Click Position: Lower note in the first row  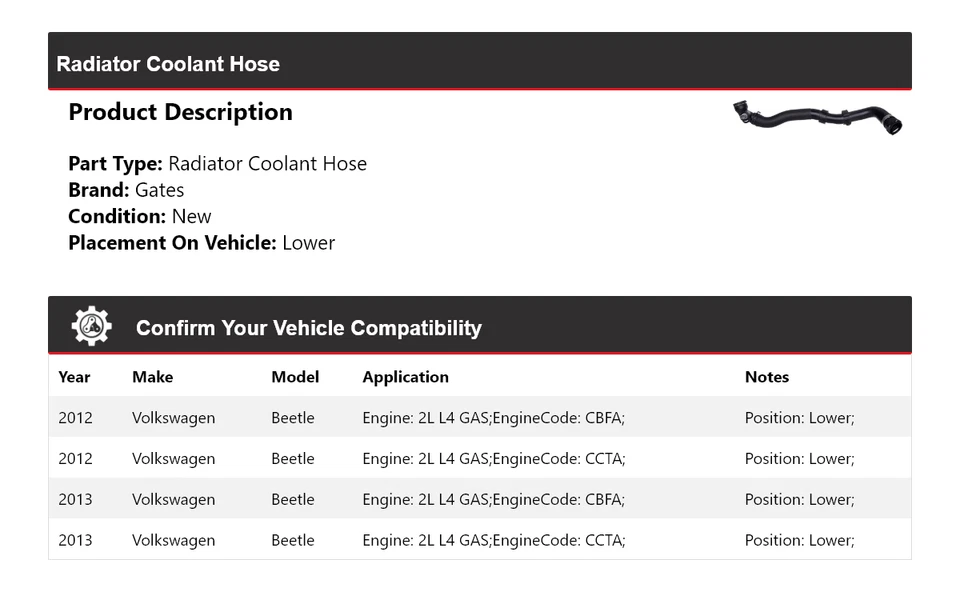pyautogui.click(x=799, y=418)
